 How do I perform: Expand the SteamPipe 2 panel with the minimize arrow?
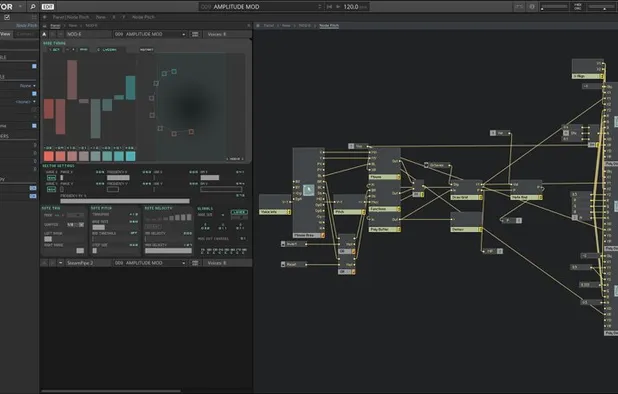(61, 263)
